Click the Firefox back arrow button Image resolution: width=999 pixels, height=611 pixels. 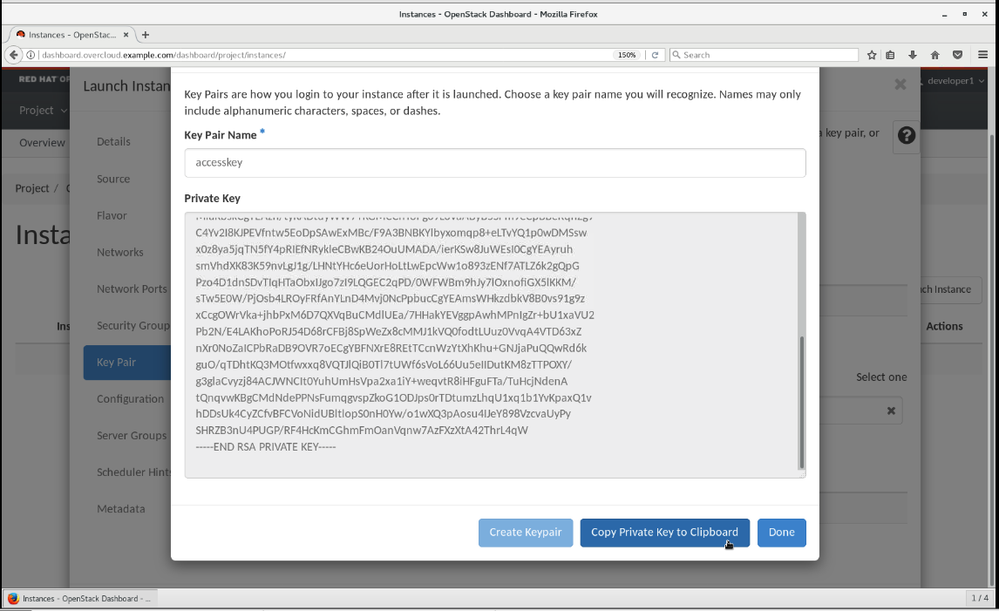tap(14, 55)
